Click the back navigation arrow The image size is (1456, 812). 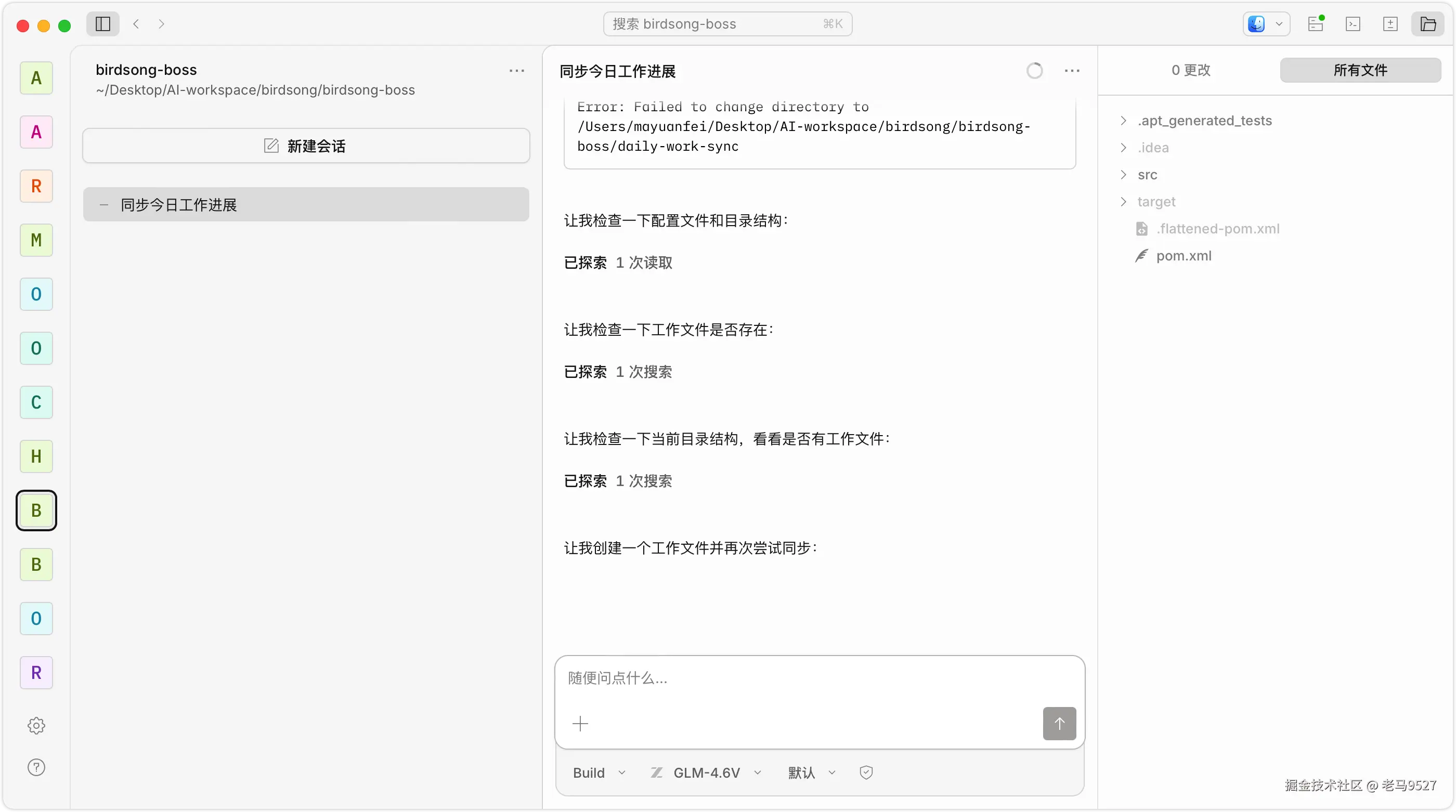pos(136,24)
